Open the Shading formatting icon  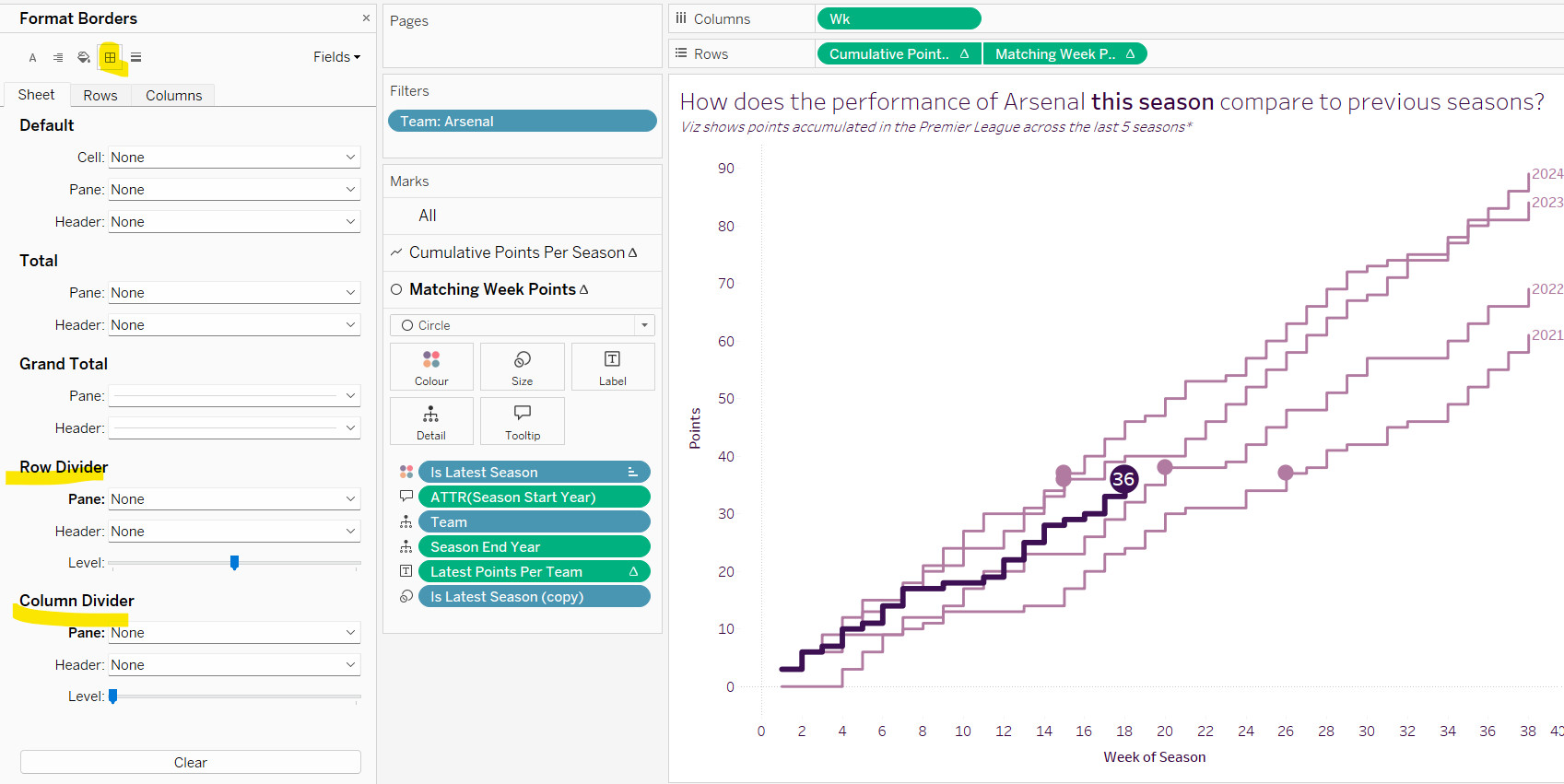tap(84, 57)
